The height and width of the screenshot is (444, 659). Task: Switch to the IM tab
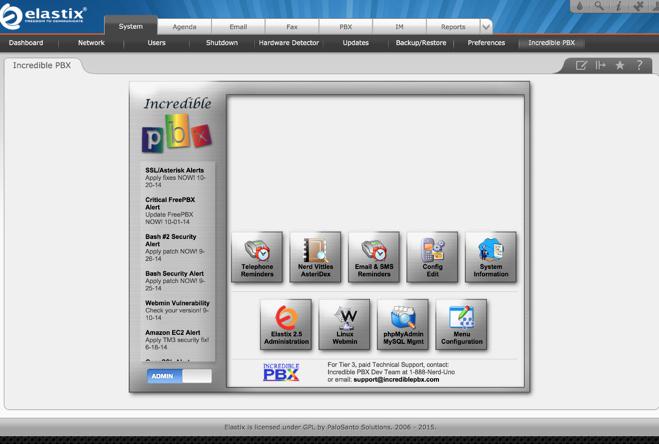[x=399, y=27]
